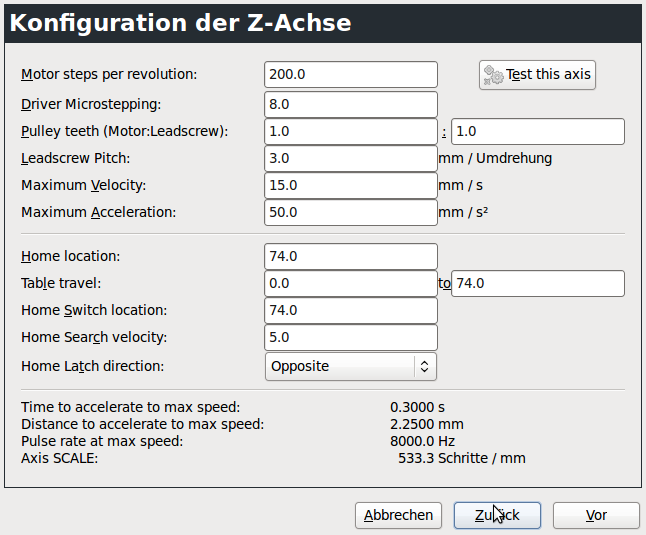Click the Axis SCALE value text
The image size is (646, 535).
click(x=462, y=458)
